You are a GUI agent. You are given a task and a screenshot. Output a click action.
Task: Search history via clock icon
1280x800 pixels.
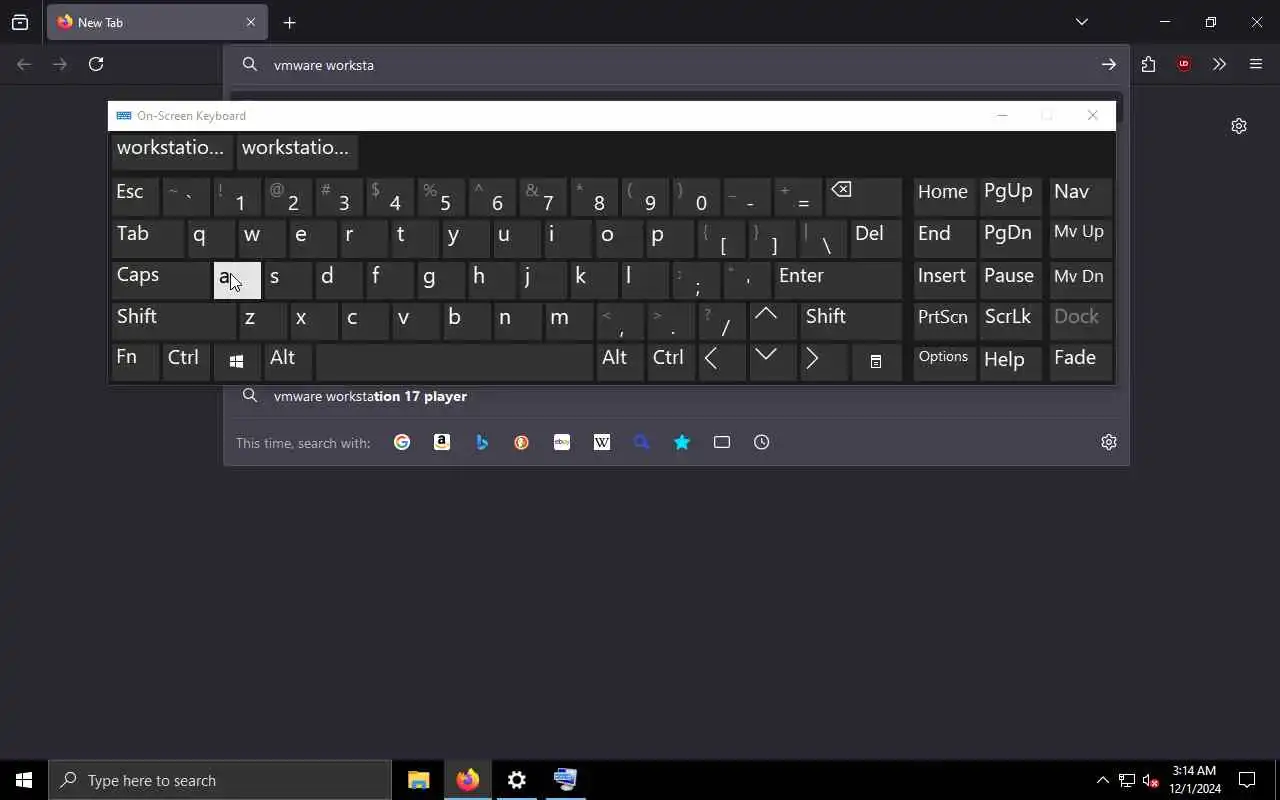[x=762, y=442]
